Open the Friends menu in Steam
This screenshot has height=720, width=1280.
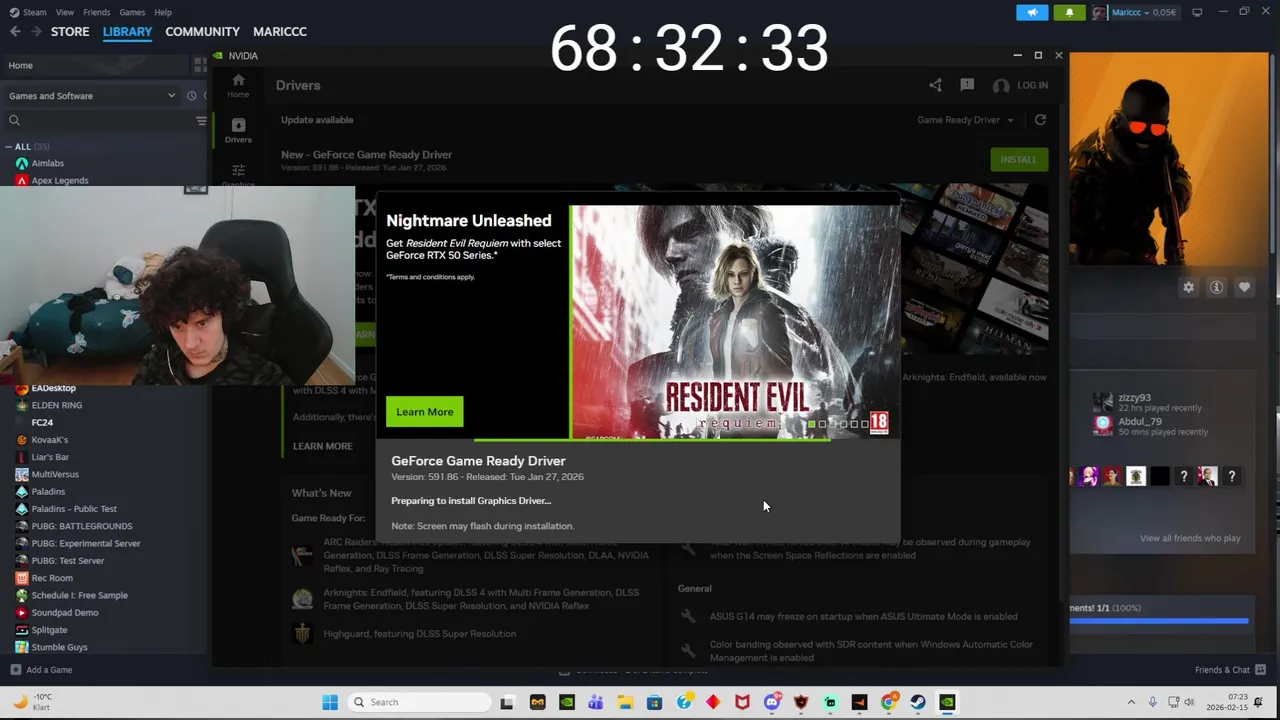(97, 12)
